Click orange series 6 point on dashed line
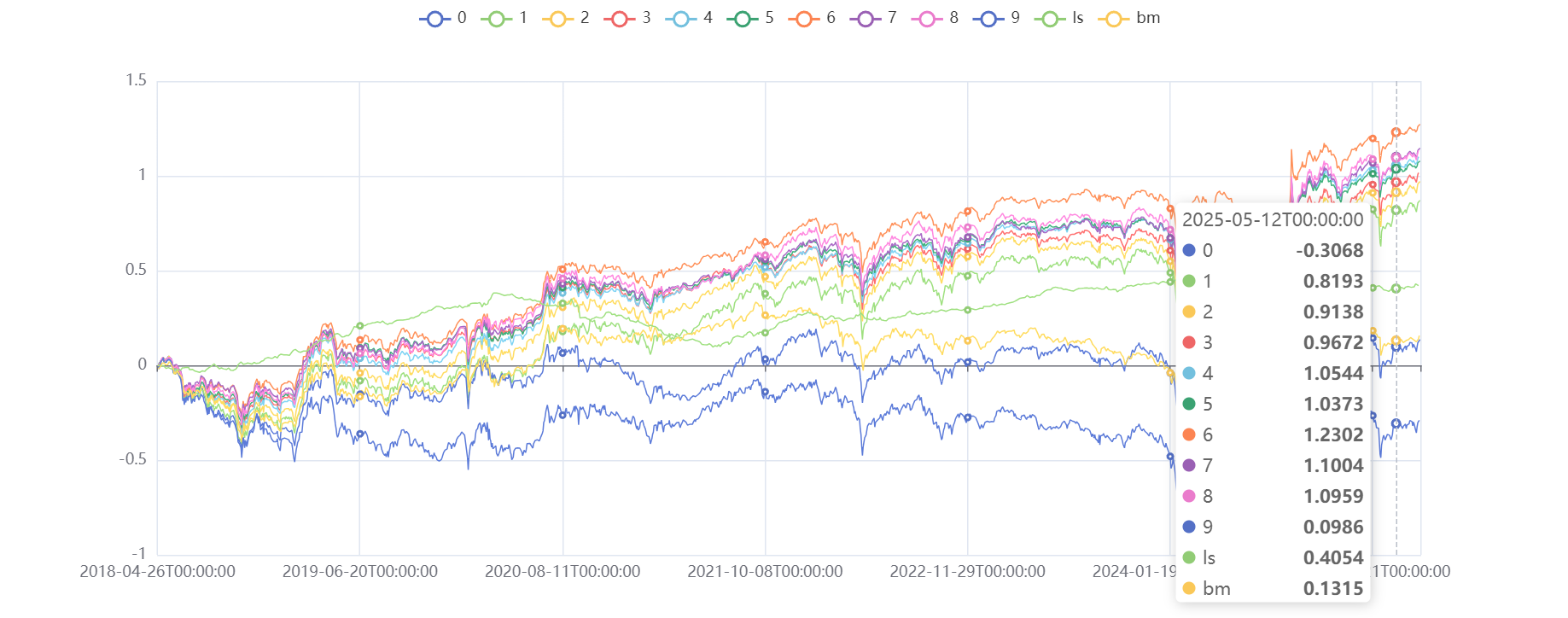The image size is (1568, 618). (x=1396, y=132)
